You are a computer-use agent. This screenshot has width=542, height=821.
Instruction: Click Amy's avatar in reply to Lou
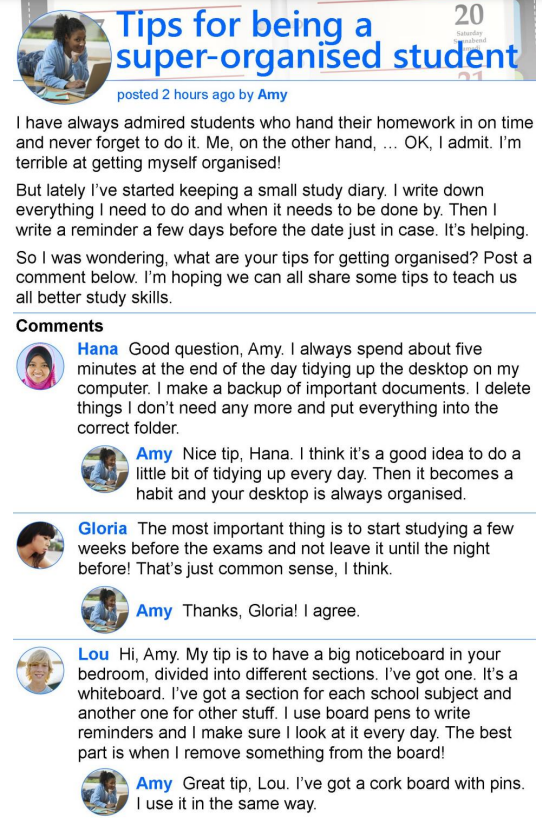(x=105, y=792)
